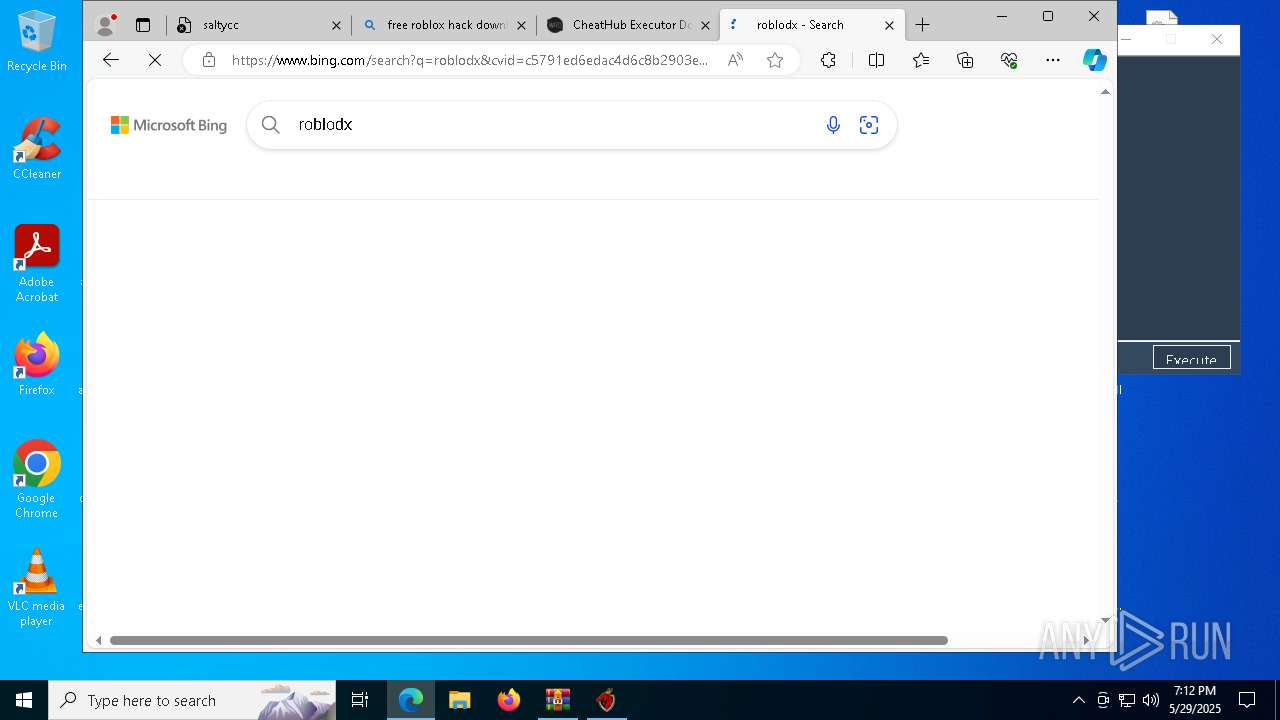Click the Microsoft Bing logo

[168, 125]
